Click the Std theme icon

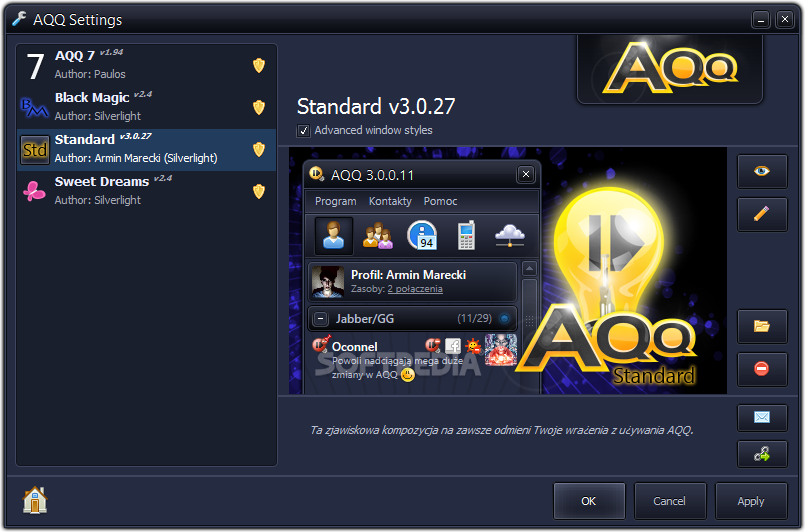pyautogui.click(x=35, y=150)
